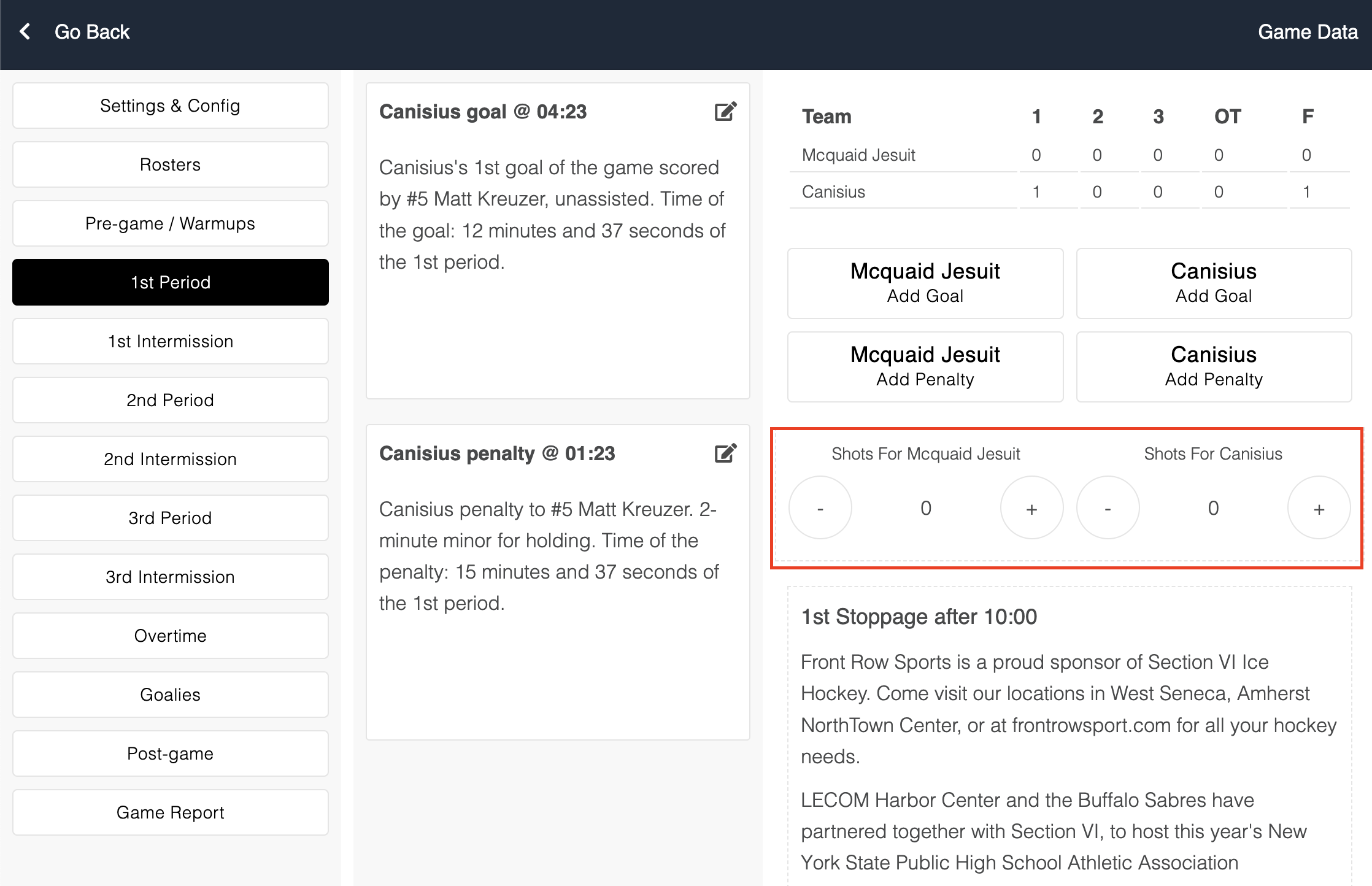Go to Pre-game / Warmups

point(170,223)
